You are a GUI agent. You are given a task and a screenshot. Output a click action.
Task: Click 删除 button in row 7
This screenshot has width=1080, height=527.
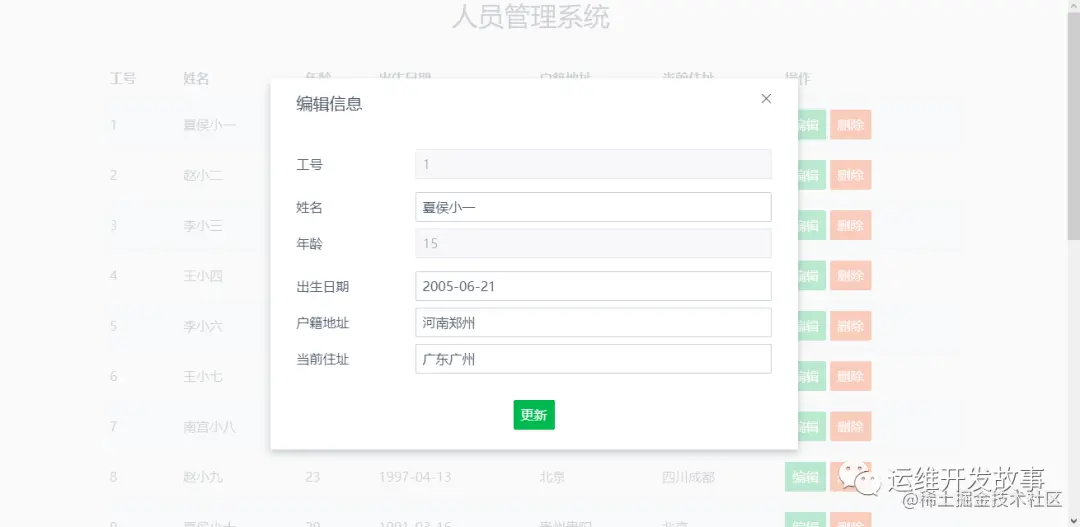point(851,426)
